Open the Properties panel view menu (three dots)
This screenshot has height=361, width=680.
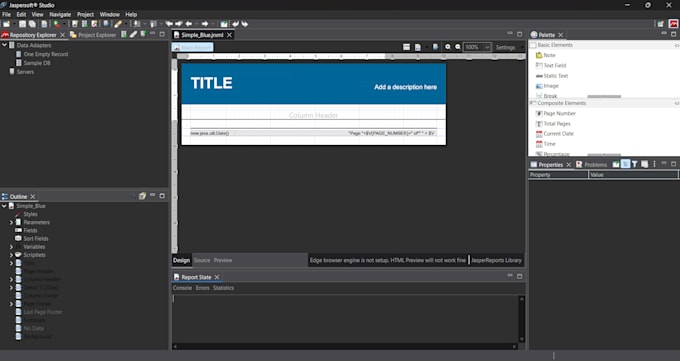654,164
